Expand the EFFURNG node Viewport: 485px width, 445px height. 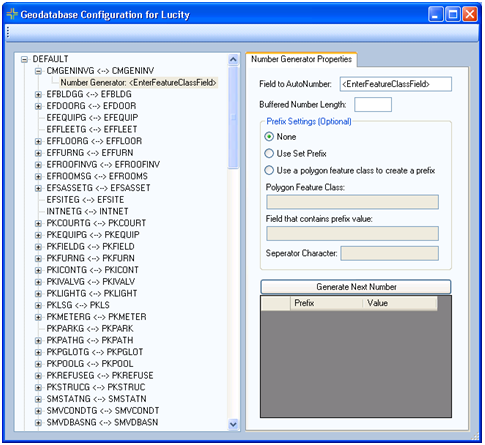point(38,153)
